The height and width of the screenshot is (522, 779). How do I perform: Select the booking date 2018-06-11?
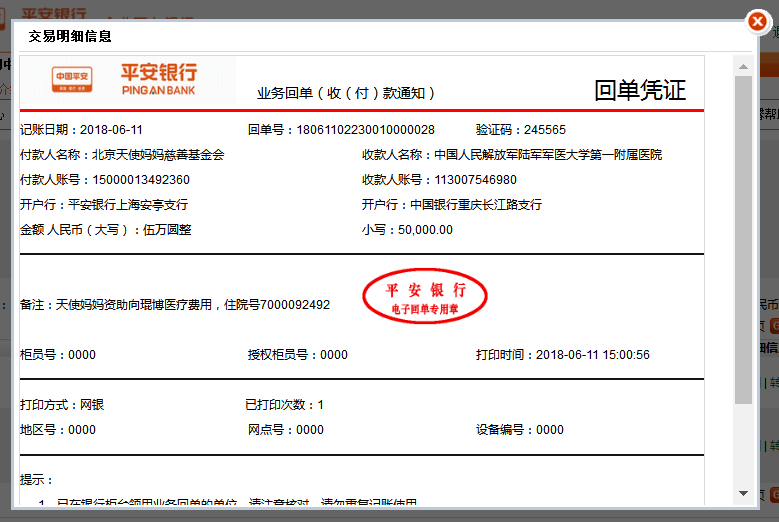pos(111,130)
